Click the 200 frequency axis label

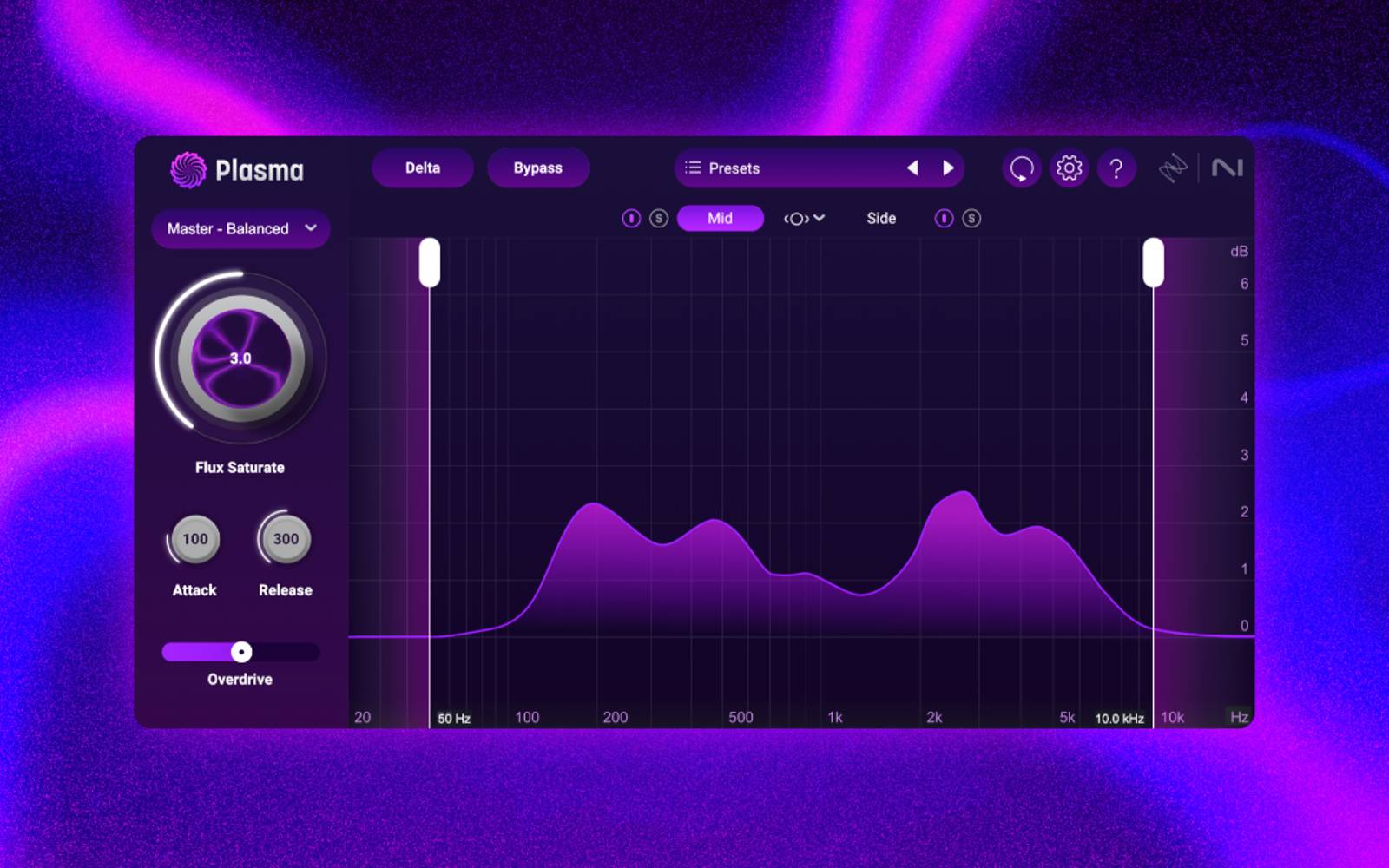click(x=616, y=717)
